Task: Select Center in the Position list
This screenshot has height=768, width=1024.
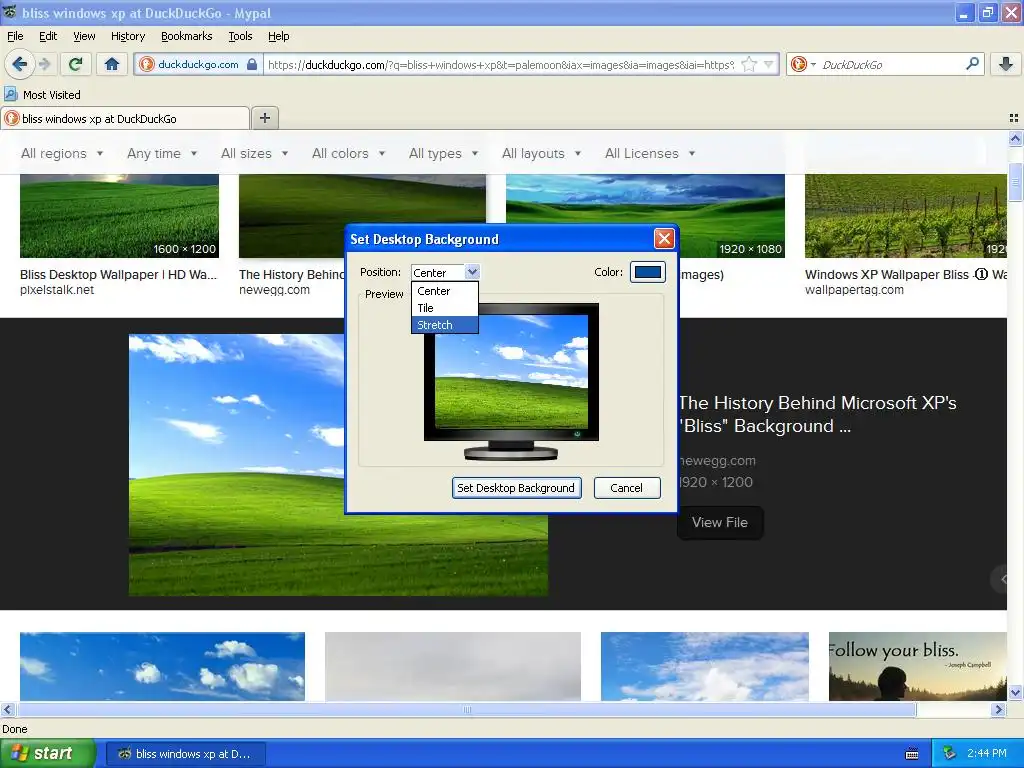Action: [445, 291]
